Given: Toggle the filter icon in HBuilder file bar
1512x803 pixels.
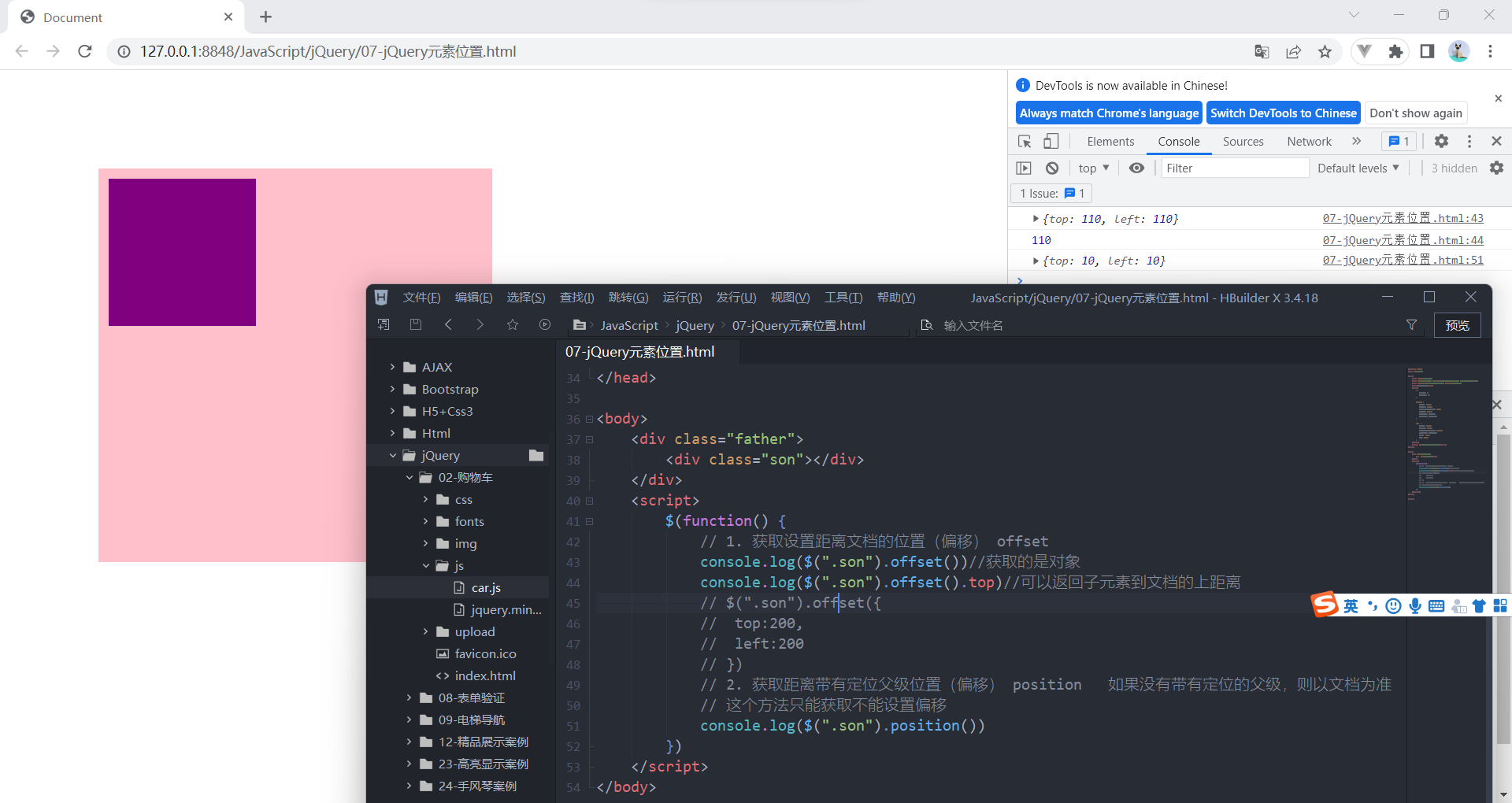Looking at the screenshot, I should [x=1412, y=324].
